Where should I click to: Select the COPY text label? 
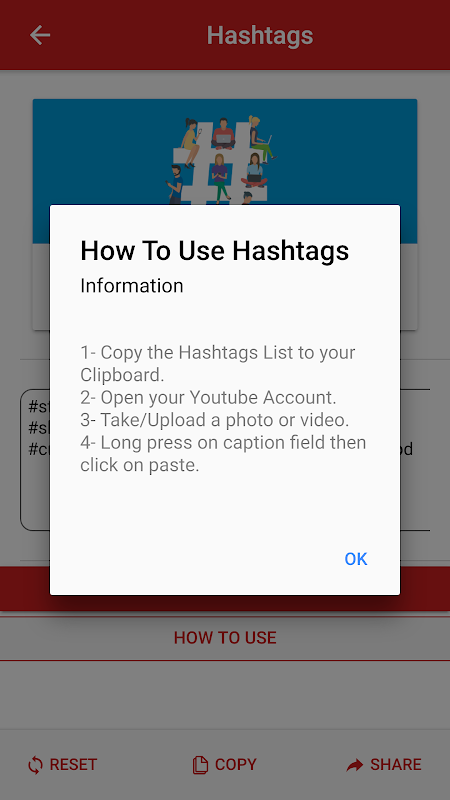236,765
